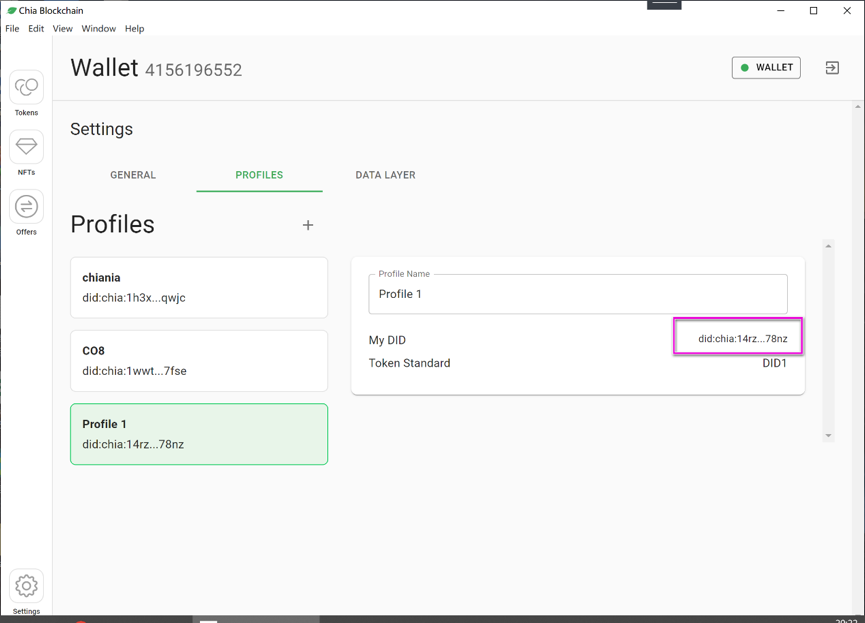Click the DID1 token standard value
The image size is (865, 623).
click(775, 363)
